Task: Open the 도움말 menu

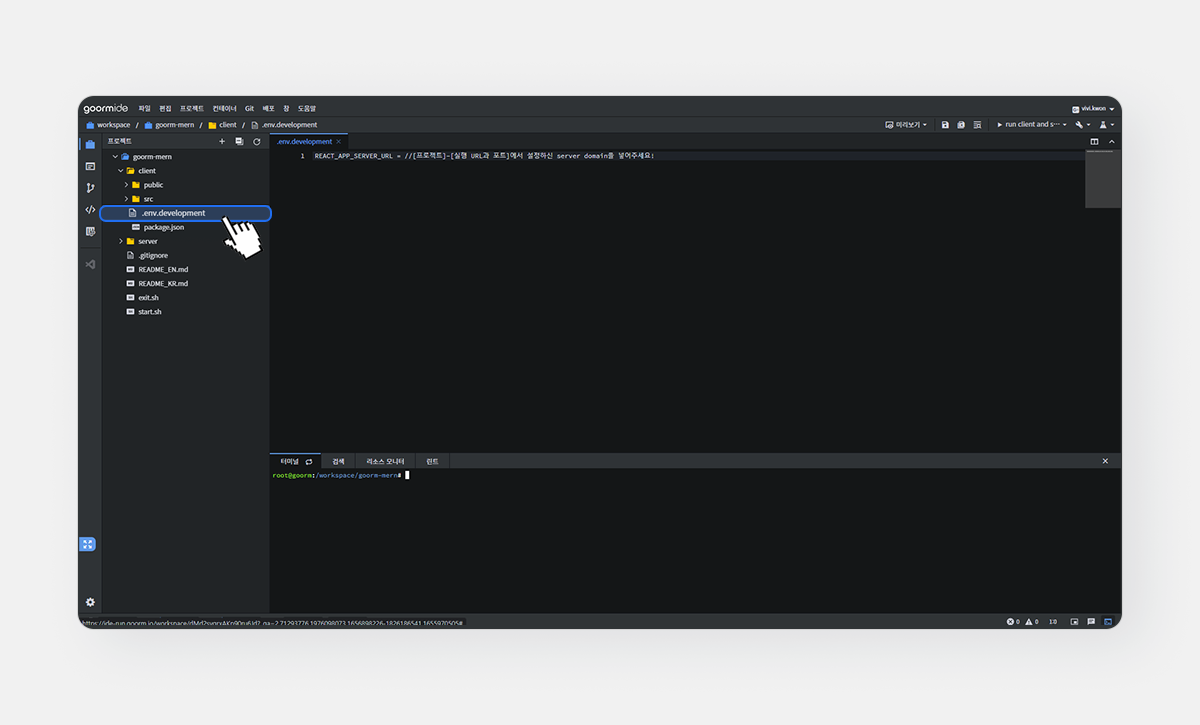Action: tap(307, 108)
